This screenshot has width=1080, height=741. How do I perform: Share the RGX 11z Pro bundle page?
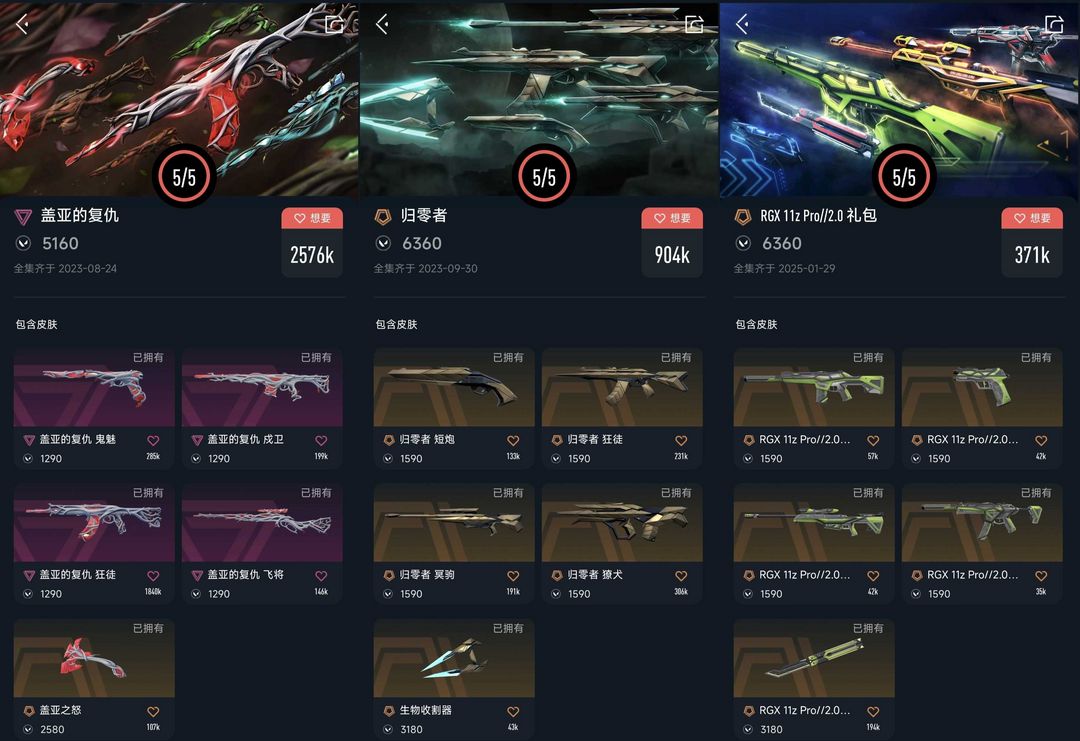point(1055,25)
